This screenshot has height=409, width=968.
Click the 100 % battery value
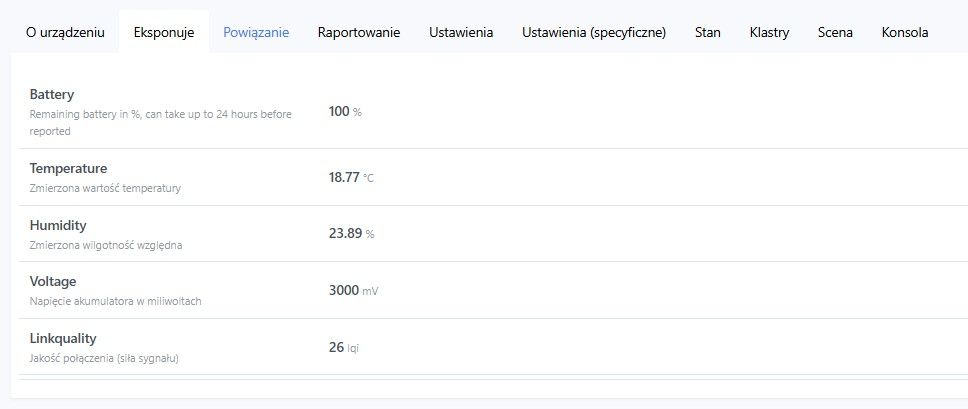(345, 112)
